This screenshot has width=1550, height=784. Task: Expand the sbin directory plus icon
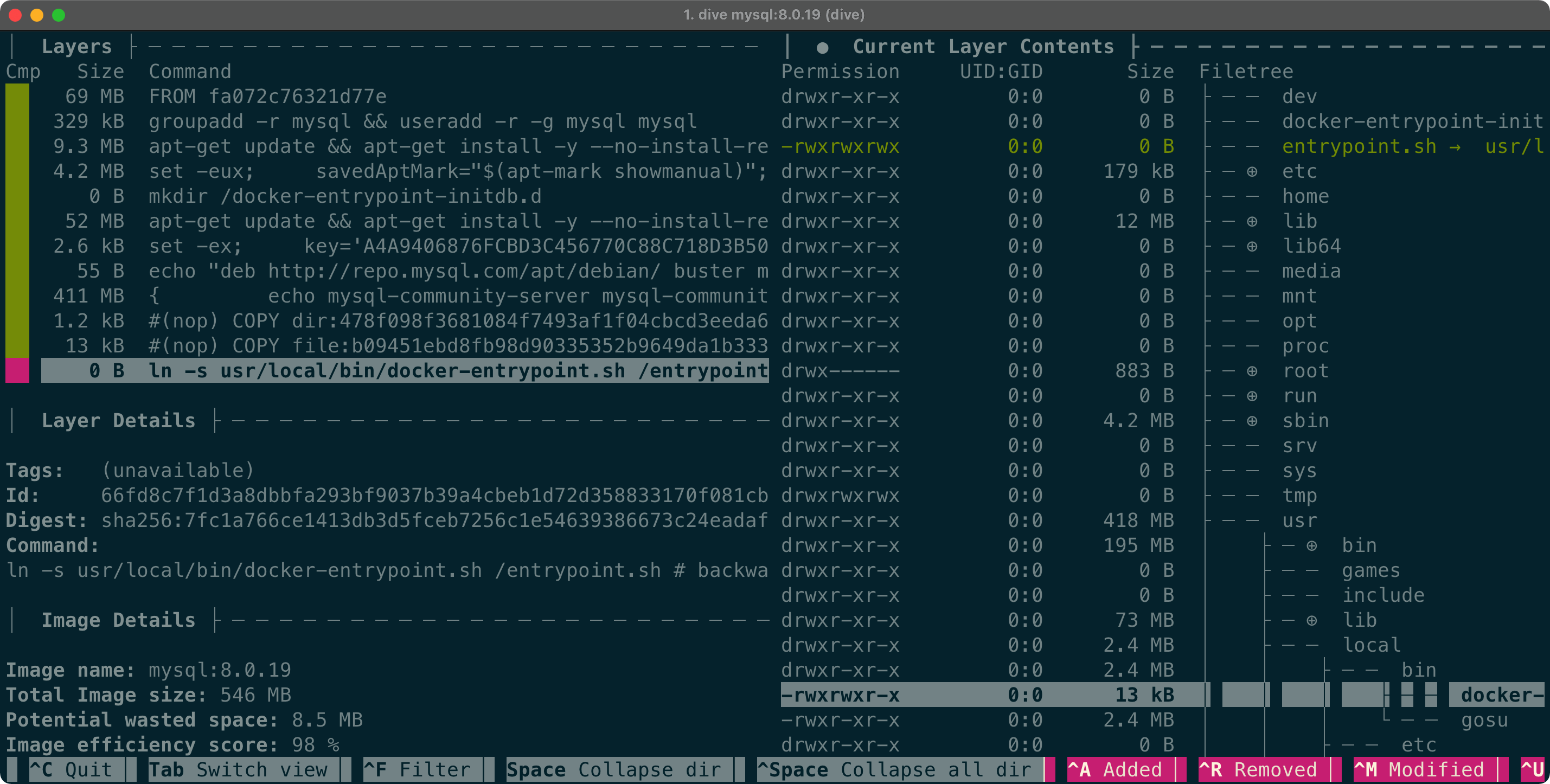[1252, 421]
